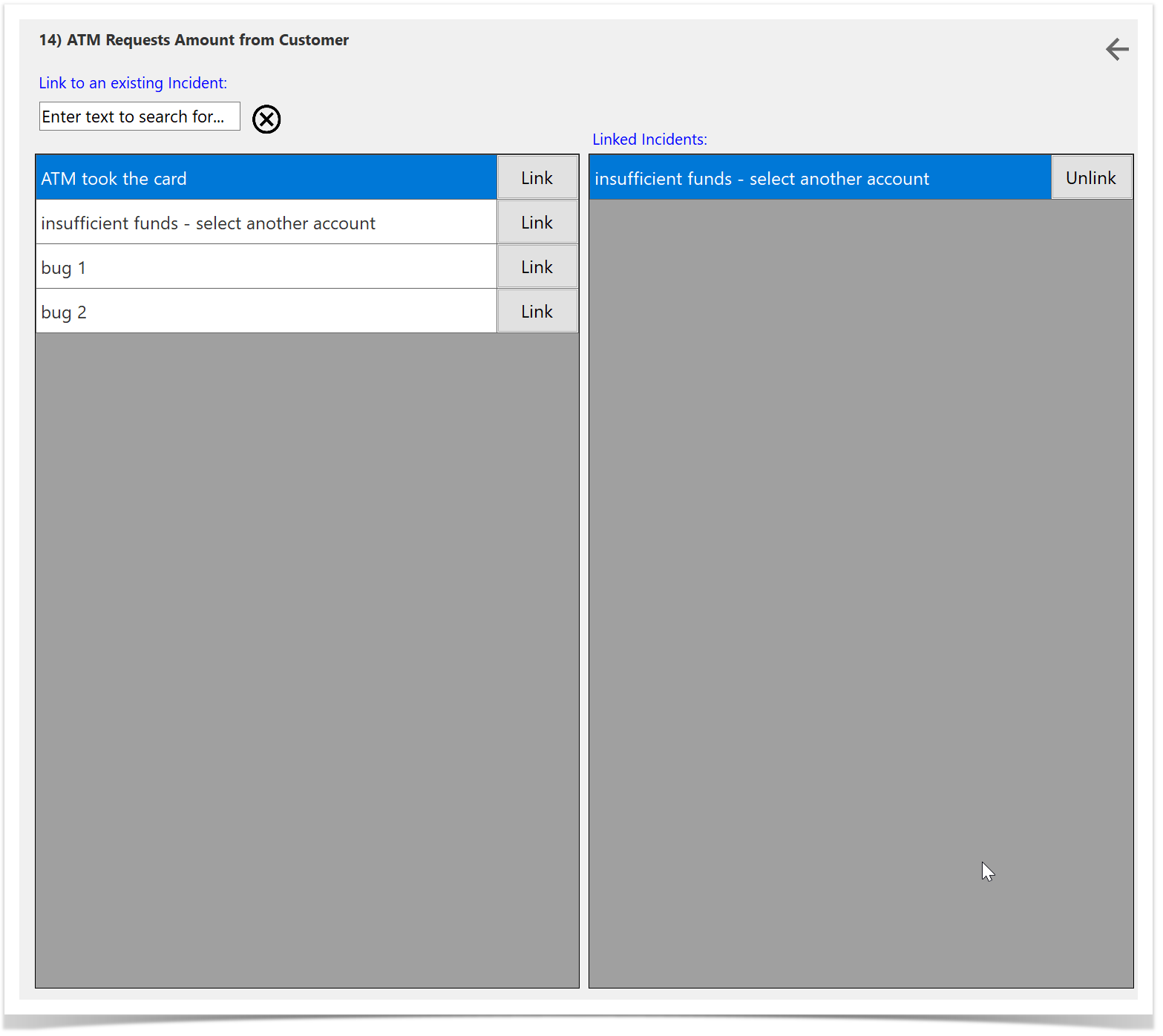Choose the 'bug 2' incident row
The image size is (1163, 1036).
click(x=266, y=312)
